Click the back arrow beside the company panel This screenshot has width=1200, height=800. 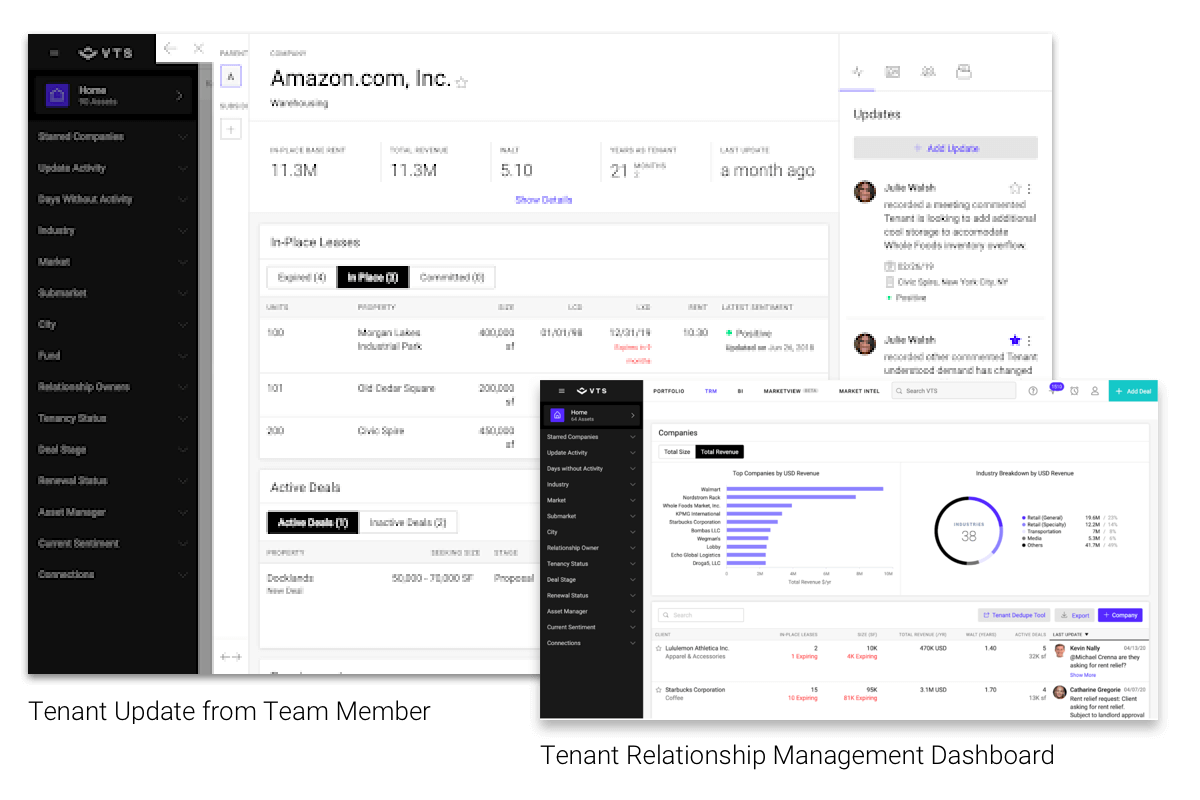[x=170, y=49]
